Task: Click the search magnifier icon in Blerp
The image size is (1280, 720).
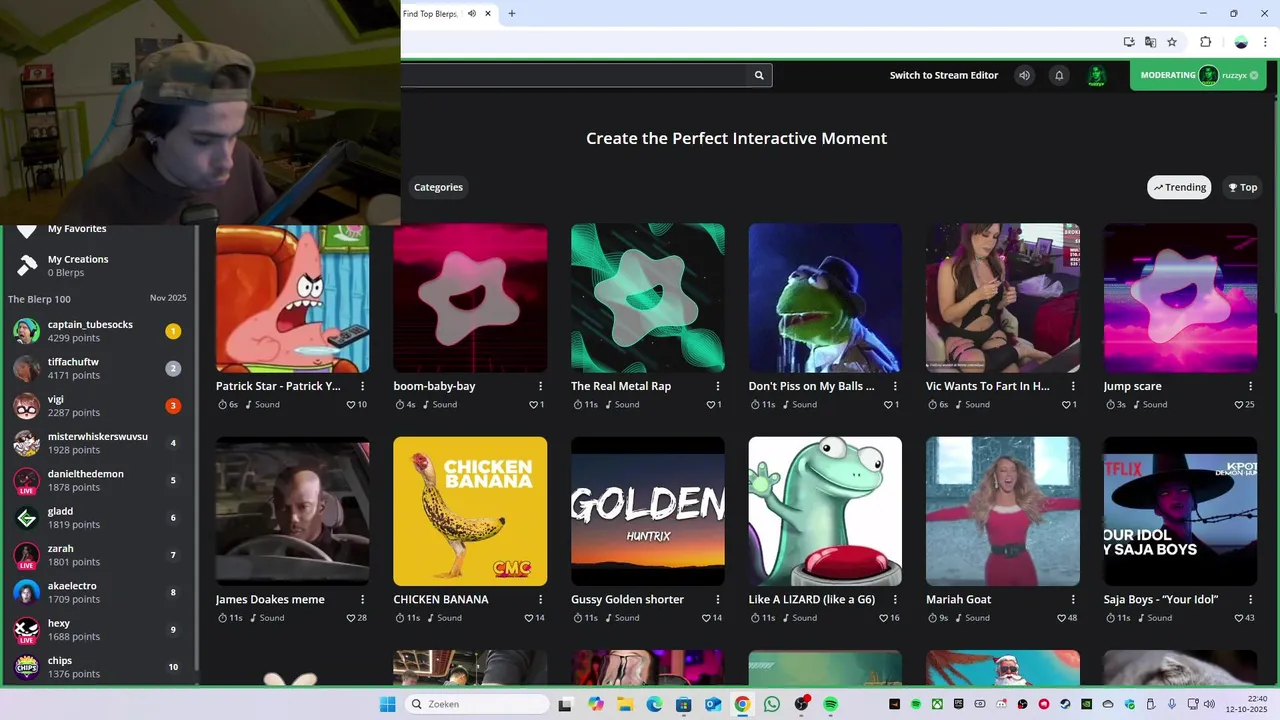Action: (x=759, y=75)
